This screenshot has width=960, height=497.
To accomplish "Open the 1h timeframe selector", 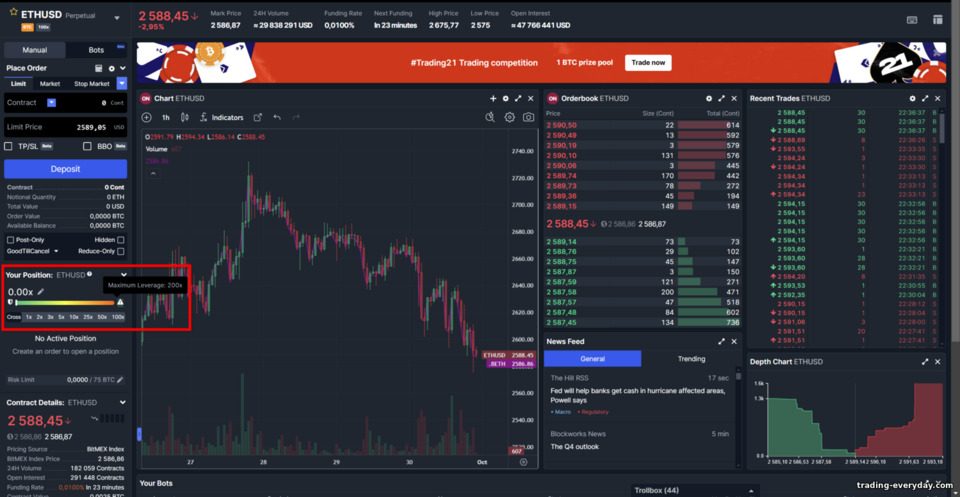I will click(166, 118).
